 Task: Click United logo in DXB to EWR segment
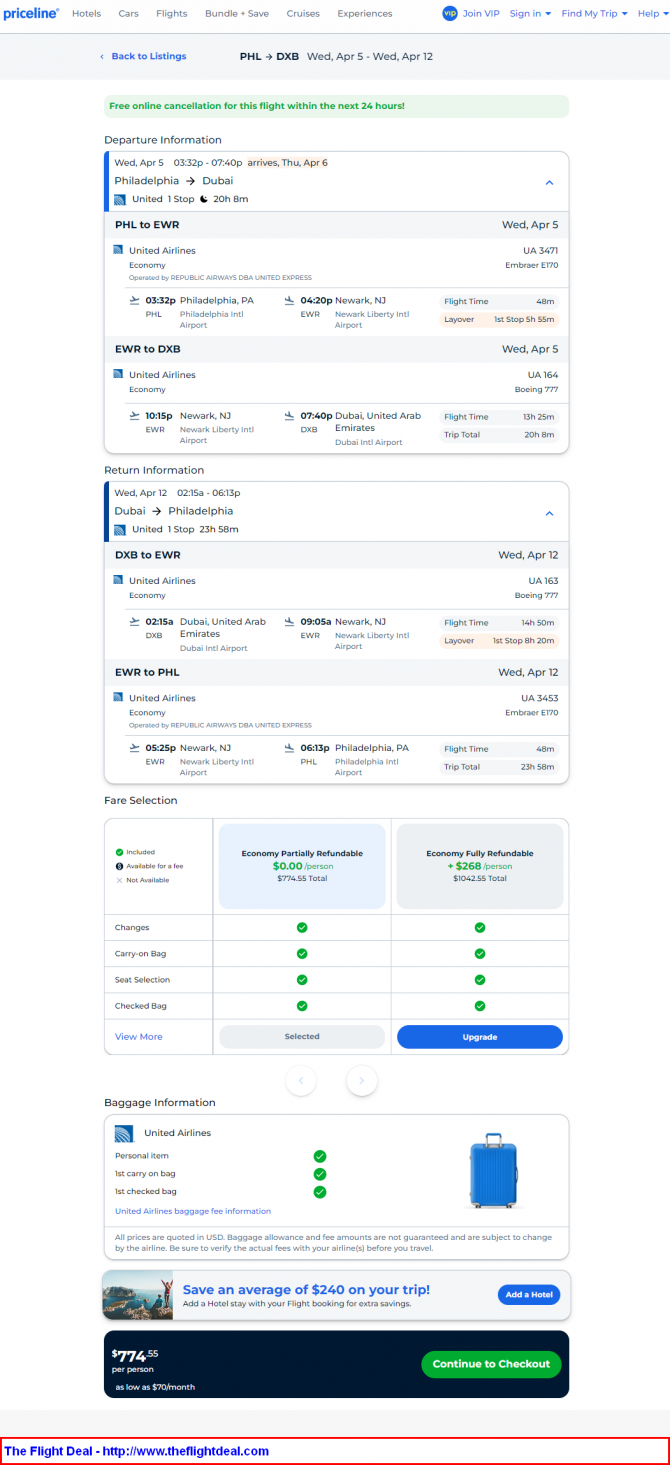(118, 580)
